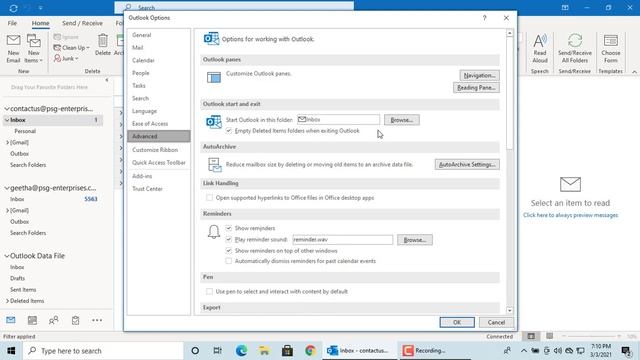640x360 pixels.
Task: Click the reminder.wav sound field
Action: pyautogui.click(x=342, y=240)
